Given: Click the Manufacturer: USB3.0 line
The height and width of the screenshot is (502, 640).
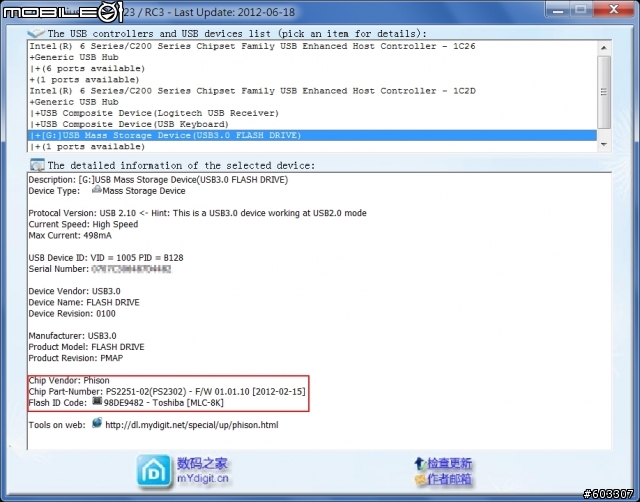Looking at the screenshot, I should (72, 336).
